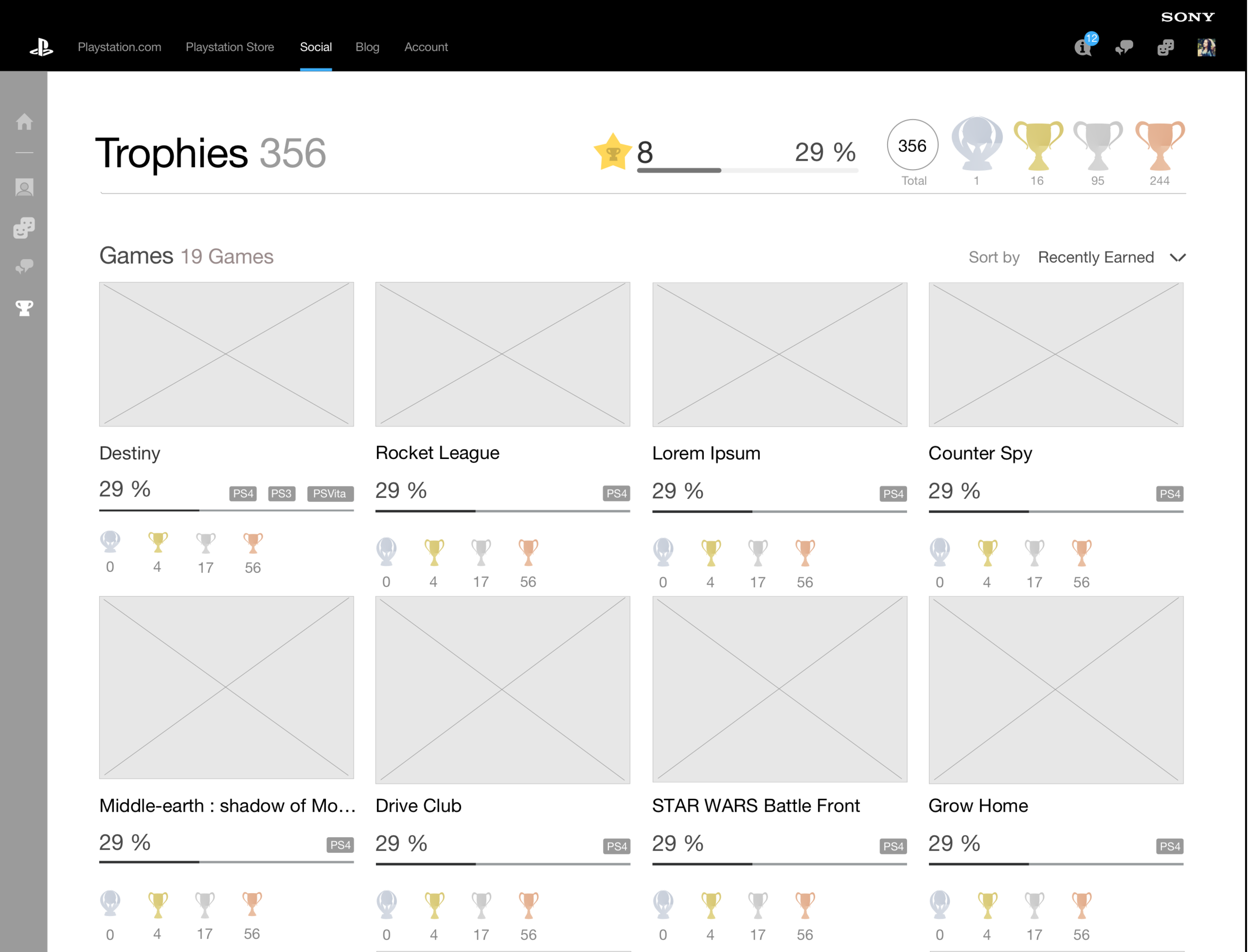Open the Rocket League game title

(x=437, y=453)
